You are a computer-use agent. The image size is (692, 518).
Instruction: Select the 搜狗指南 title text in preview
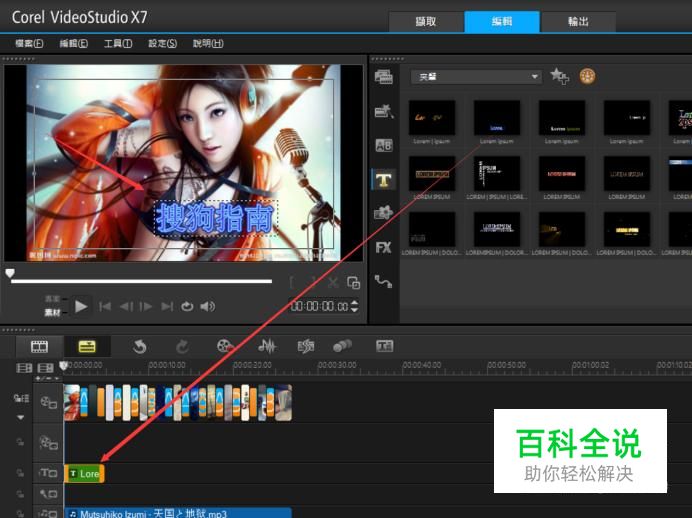(x=215, y=218)
